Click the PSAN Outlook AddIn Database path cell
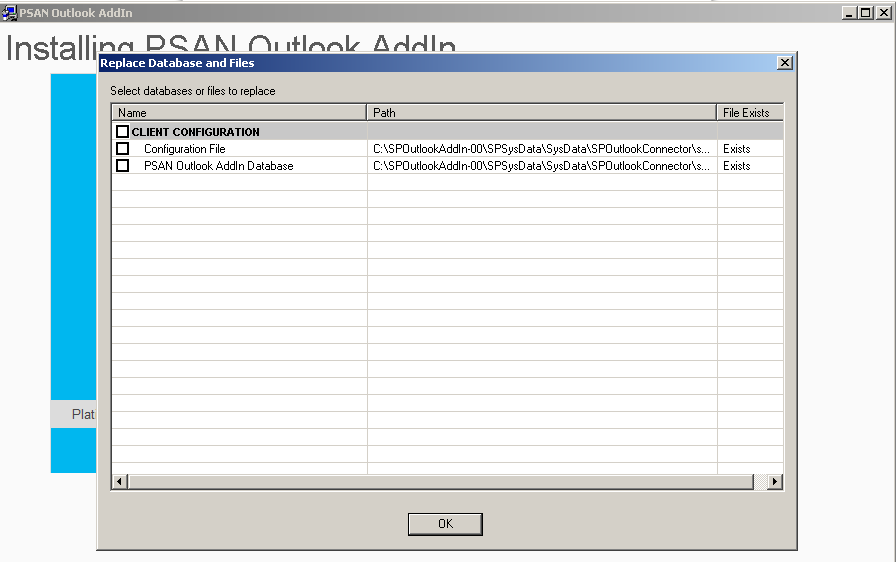 542,166
